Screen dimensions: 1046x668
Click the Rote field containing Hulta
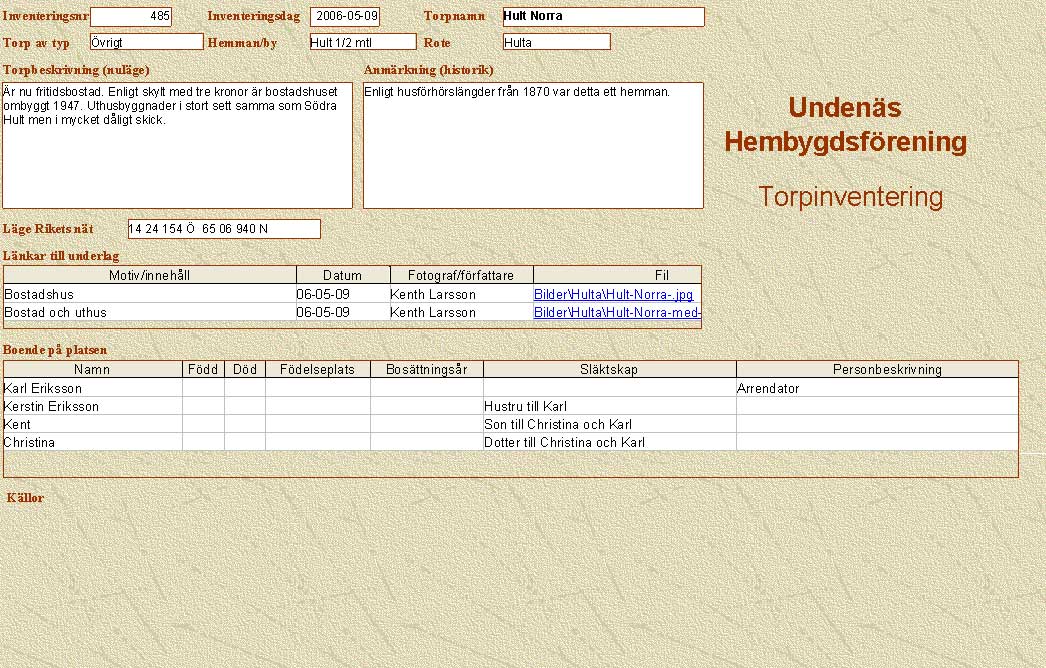(x=556, y=42)
